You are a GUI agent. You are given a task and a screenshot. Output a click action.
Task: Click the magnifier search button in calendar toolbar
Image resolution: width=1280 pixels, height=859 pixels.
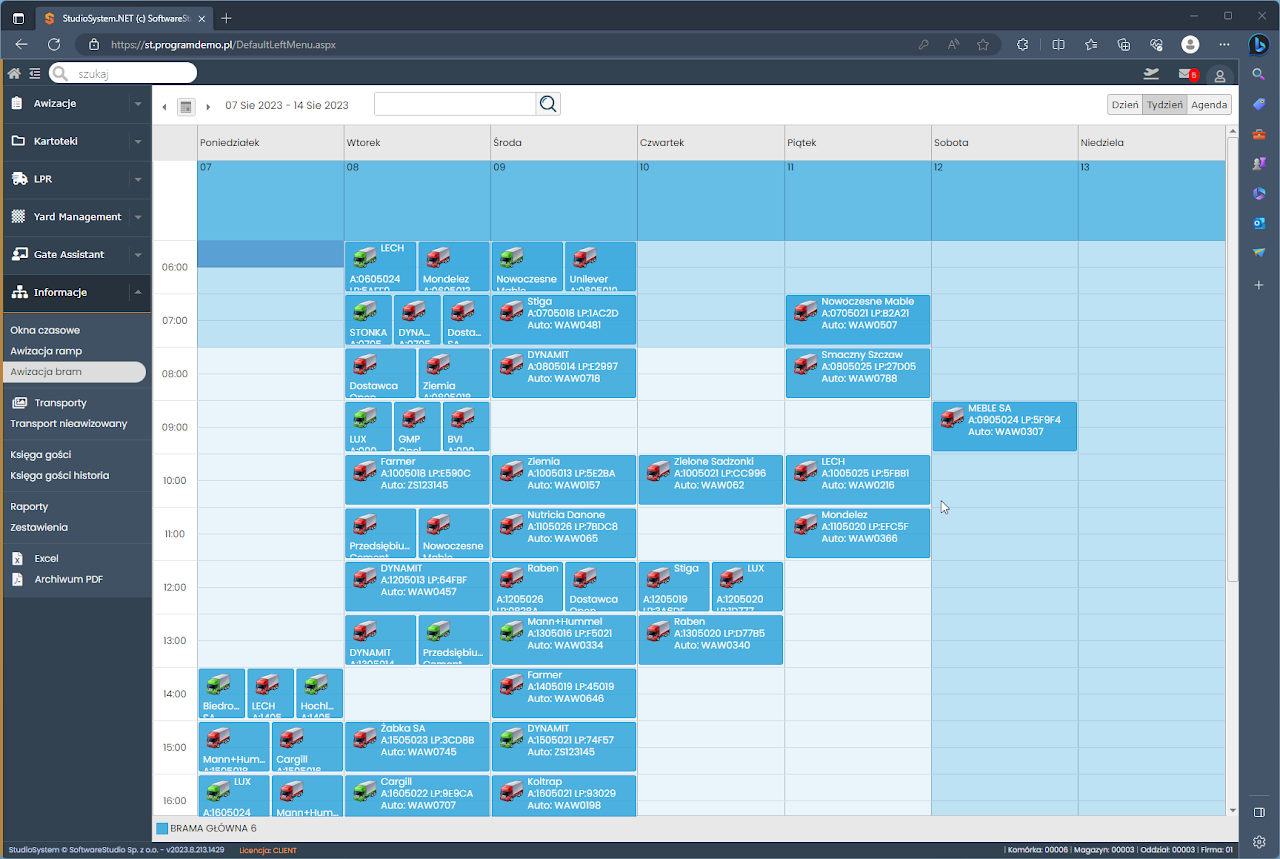coord(548,104)
